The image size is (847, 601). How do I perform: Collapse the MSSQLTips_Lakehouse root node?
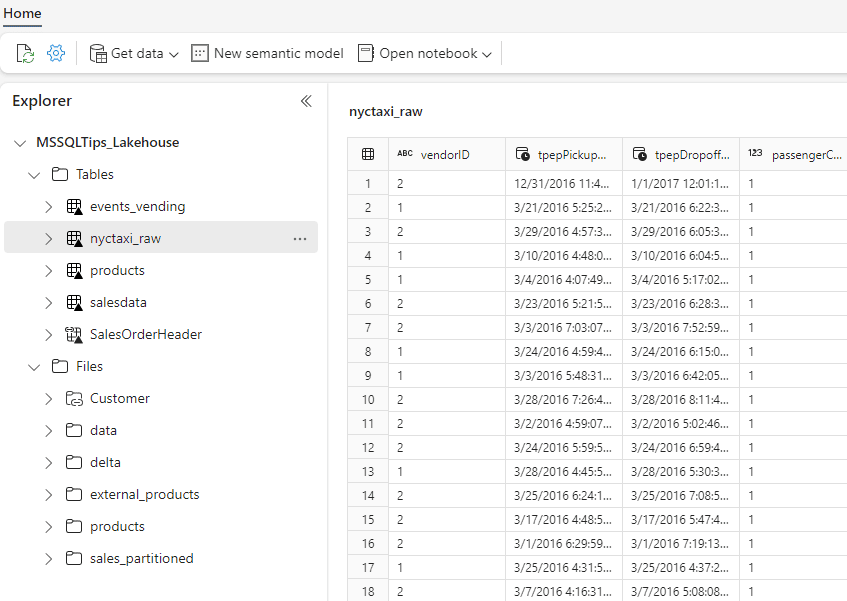click(x=20, y=143)
